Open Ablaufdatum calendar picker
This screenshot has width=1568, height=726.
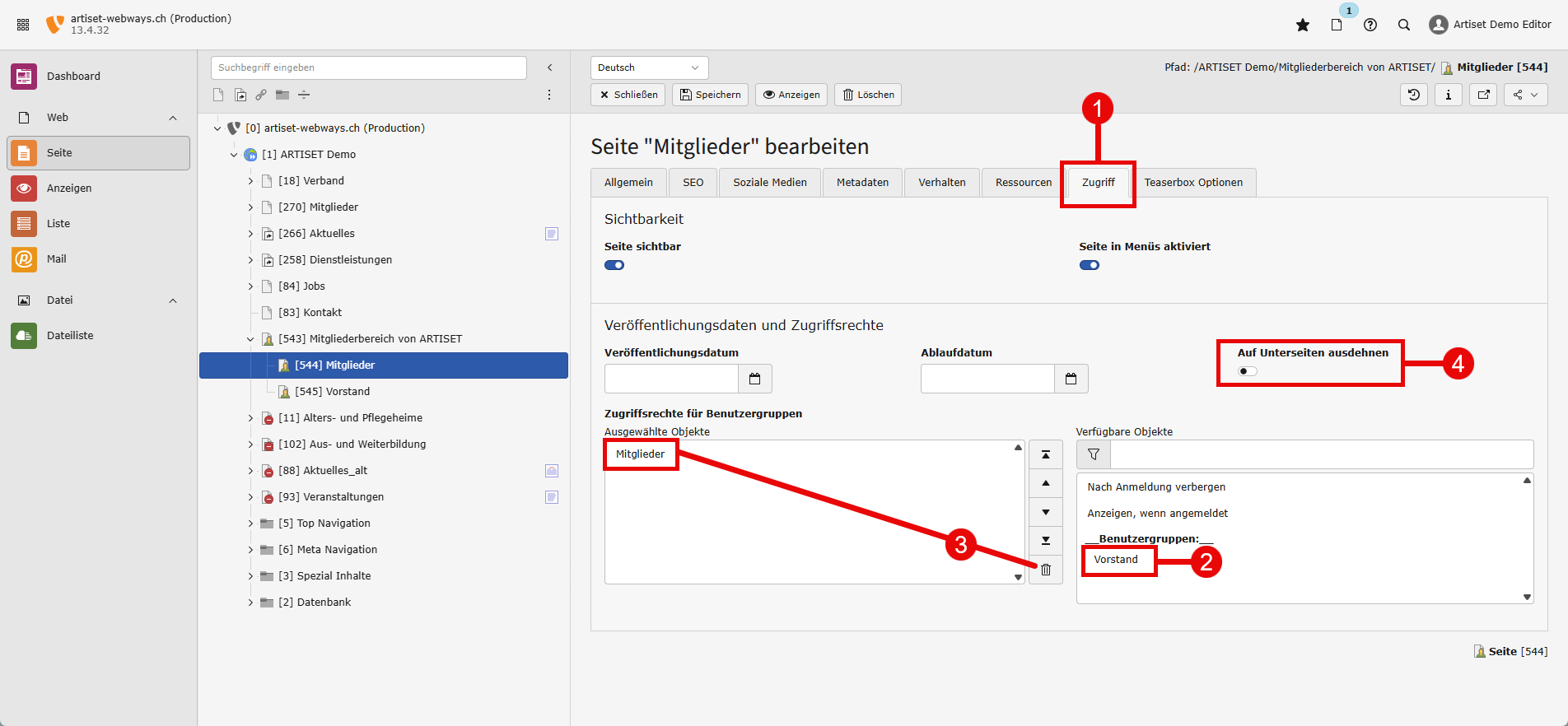tap(1071, 379)
